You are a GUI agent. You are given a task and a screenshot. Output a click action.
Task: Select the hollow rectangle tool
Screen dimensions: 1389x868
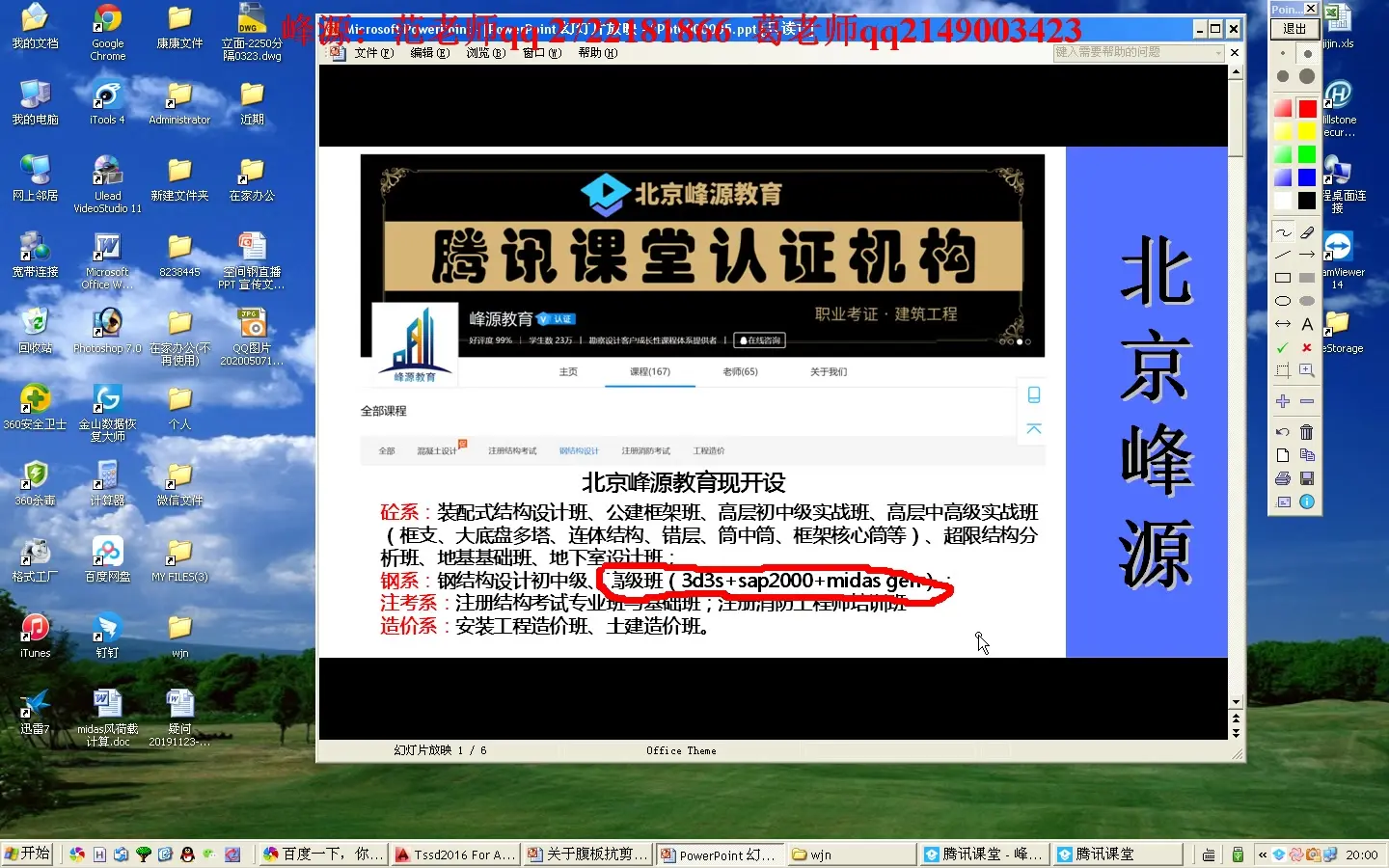point(1283,278)
